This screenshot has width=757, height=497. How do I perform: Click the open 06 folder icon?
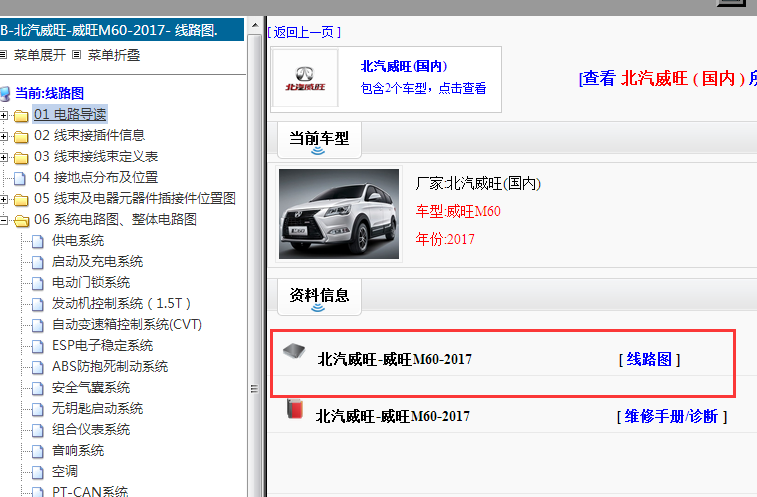click(21, 221)
